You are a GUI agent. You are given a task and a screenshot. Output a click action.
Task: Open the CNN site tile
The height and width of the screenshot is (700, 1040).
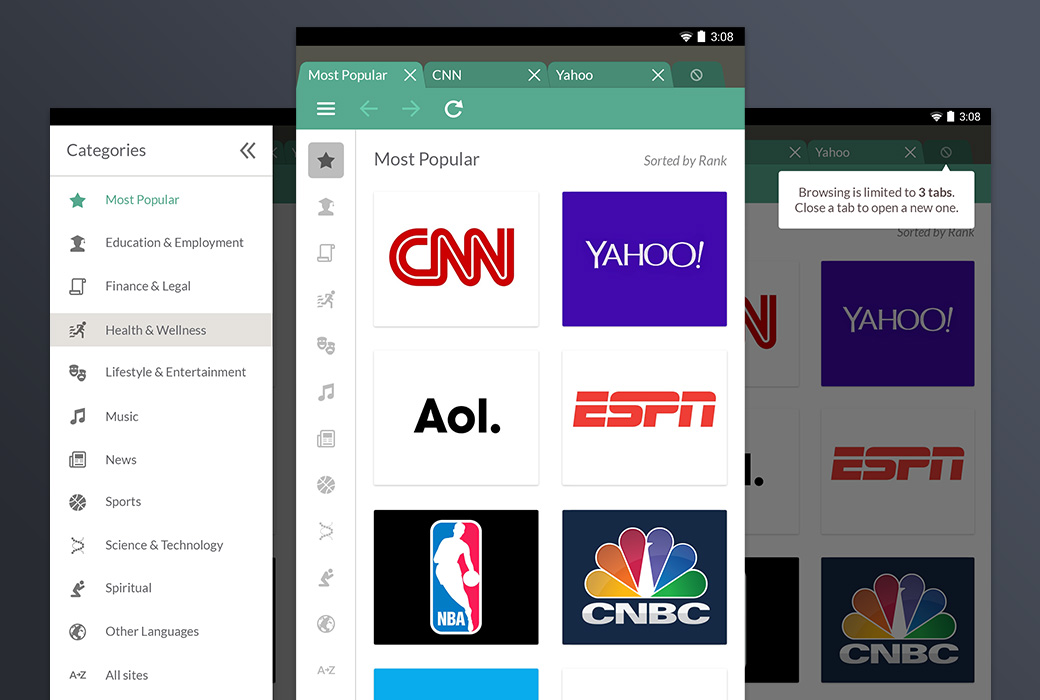coord(456,259)
